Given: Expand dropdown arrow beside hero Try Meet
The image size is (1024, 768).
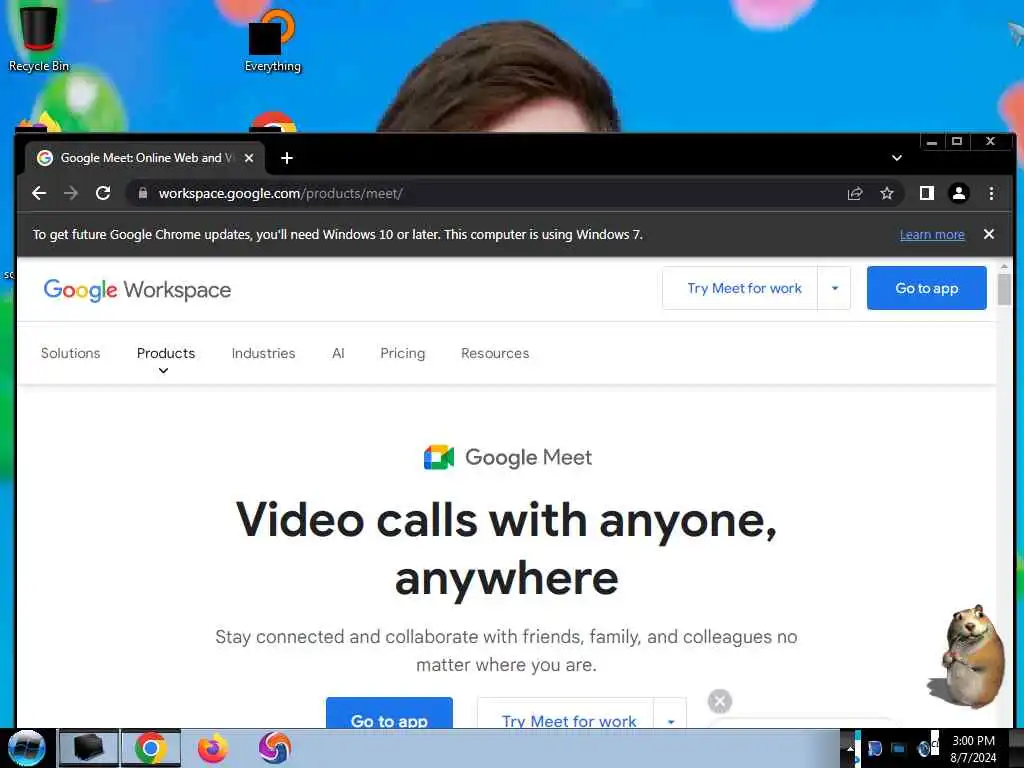Looking at the screenshot, I should (x=671, y=714).
